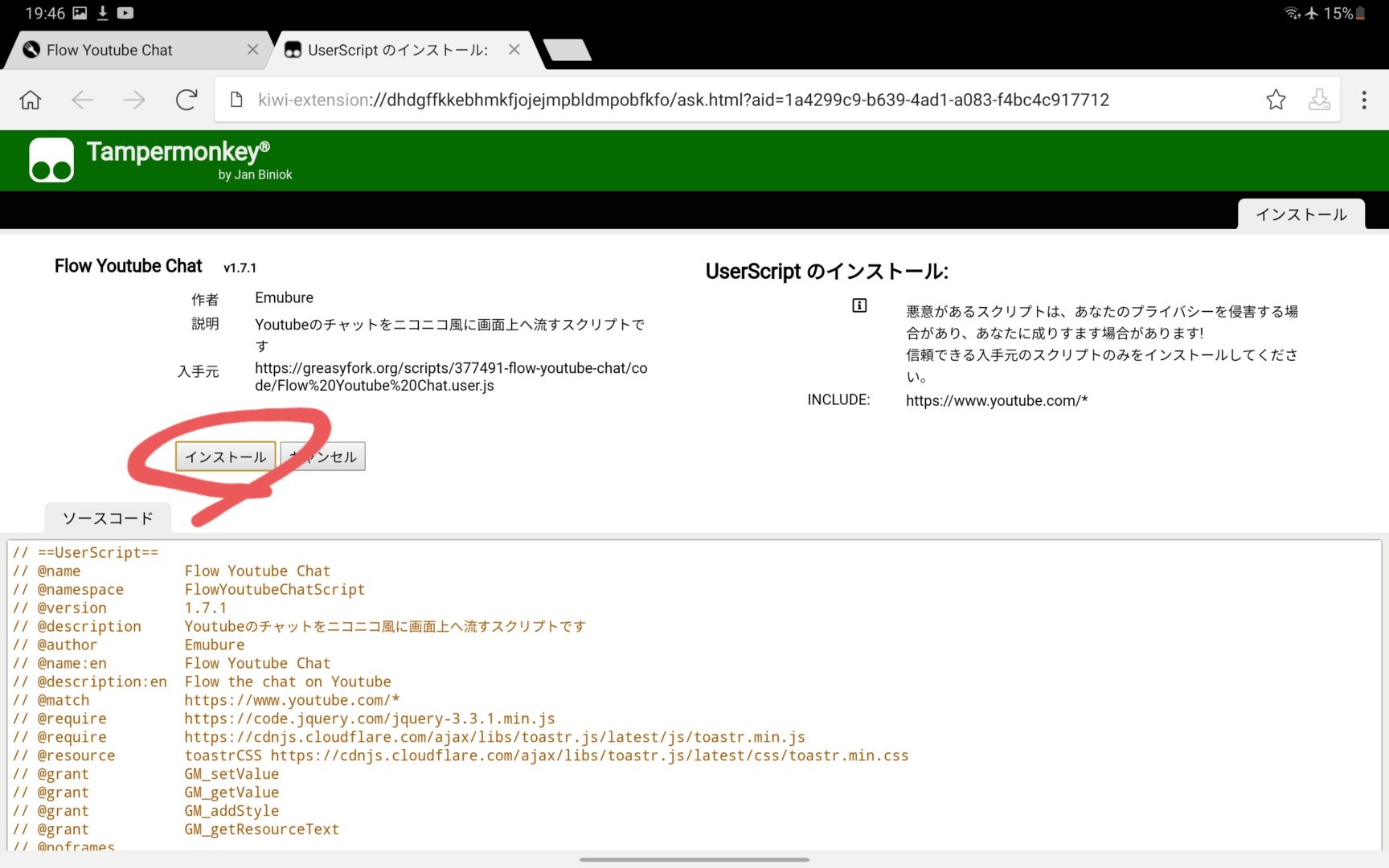1389x868 pixels.
Task: Click the version label v1.7.1
Action: [x=240, y=268]
